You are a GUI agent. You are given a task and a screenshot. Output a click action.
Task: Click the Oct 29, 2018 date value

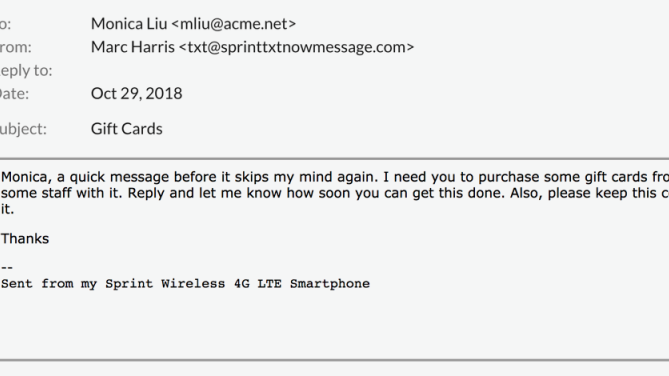tap(137, 93)
